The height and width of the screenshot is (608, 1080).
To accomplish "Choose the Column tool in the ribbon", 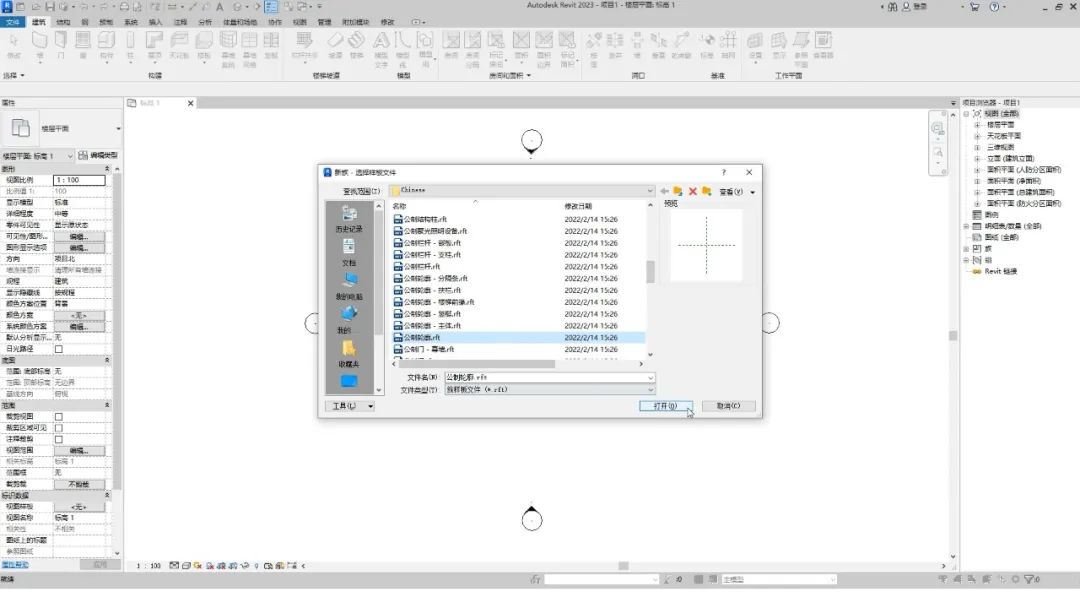I will click(x=129, y=45).
